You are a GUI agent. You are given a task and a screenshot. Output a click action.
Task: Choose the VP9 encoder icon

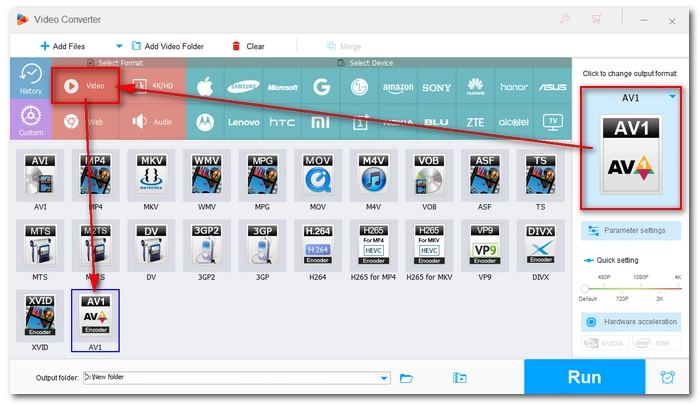pyautogui.click(x=485, y=245)
